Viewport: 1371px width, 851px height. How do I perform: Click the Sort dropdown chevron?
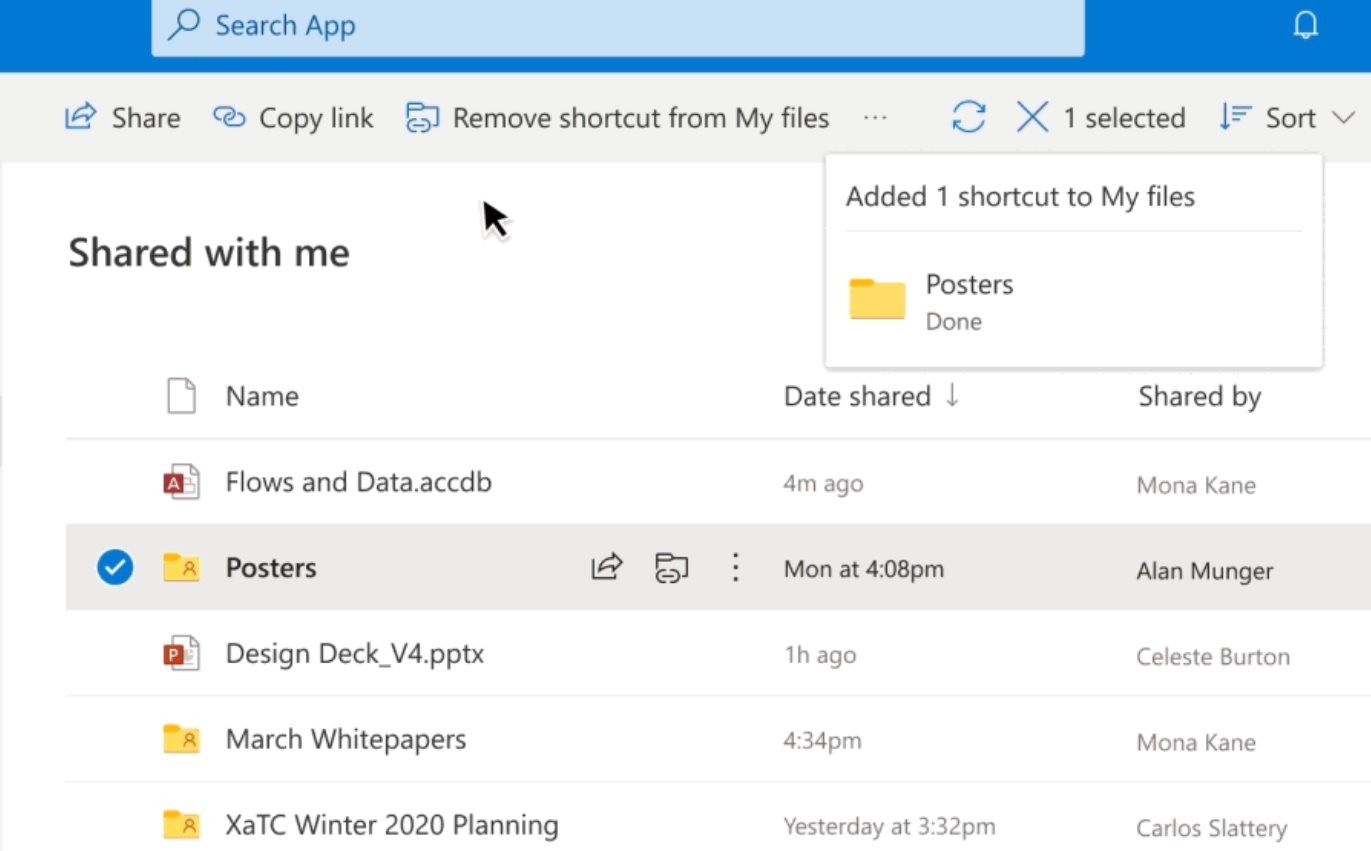click(x=1342, y=118)
